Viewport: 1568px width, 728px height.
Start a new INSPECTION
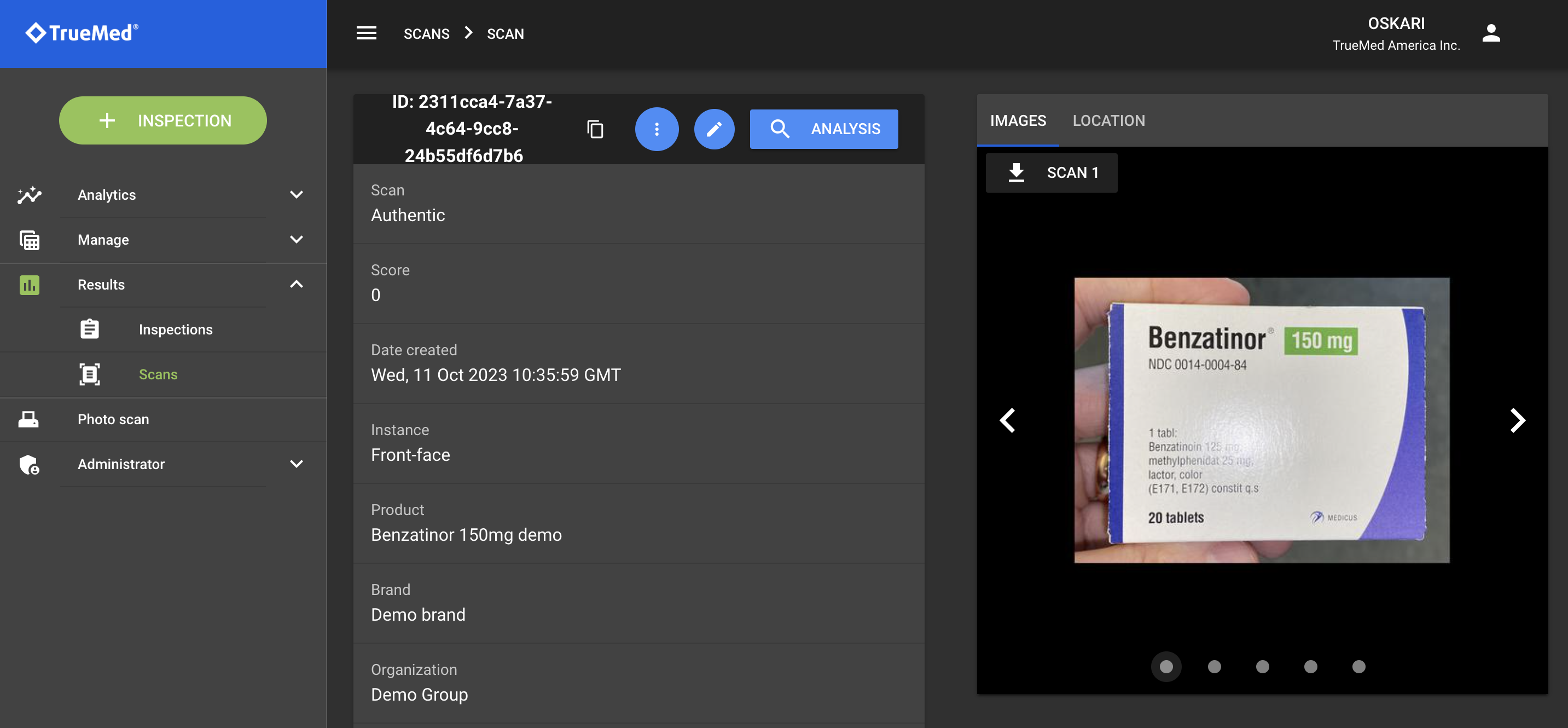pyautogui.click(x=163, y=120)
